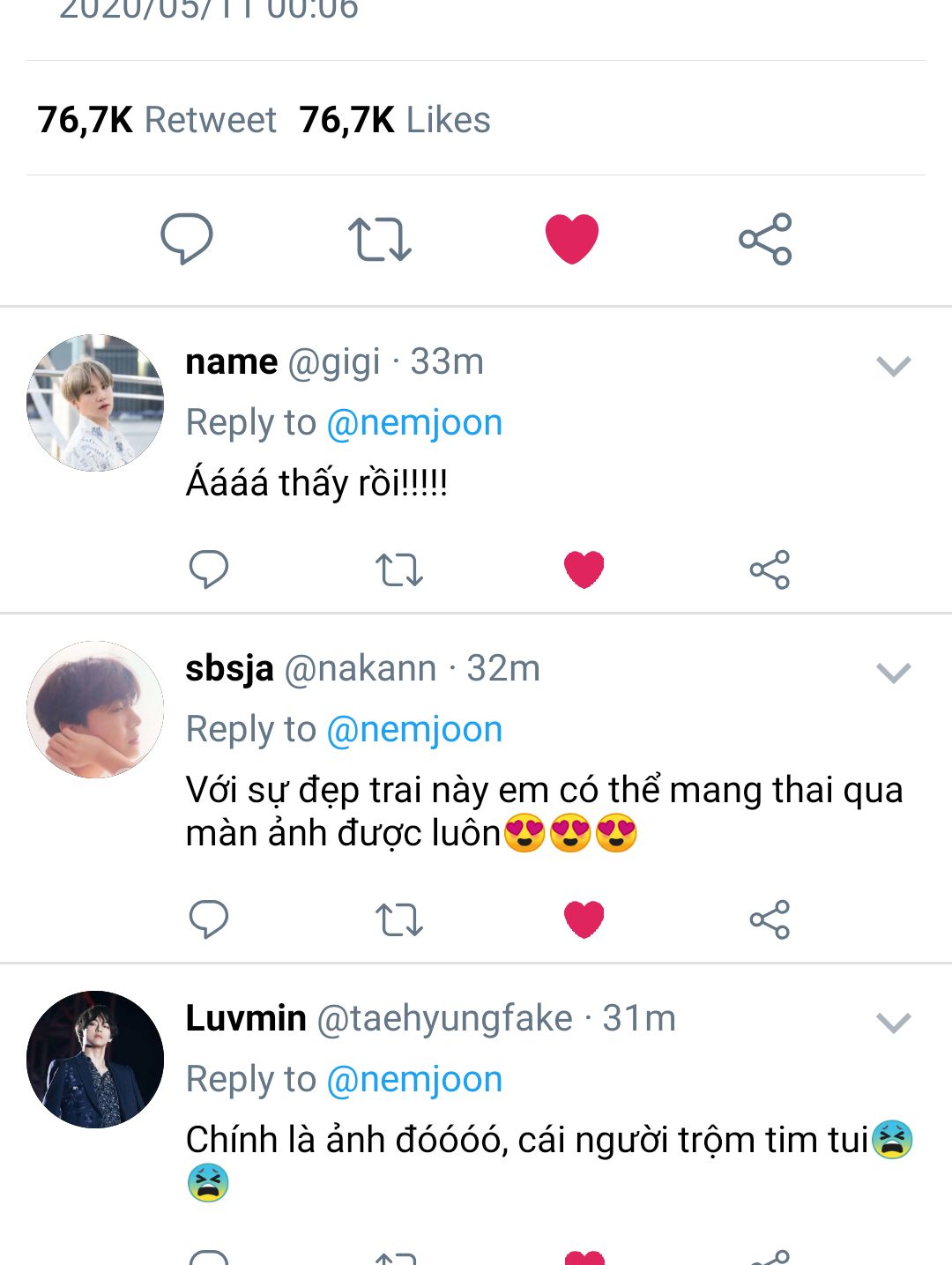Screen dimensions: 952x1265
Task: Reply to @nakann's comment
Action: click(x=209, y=919)
